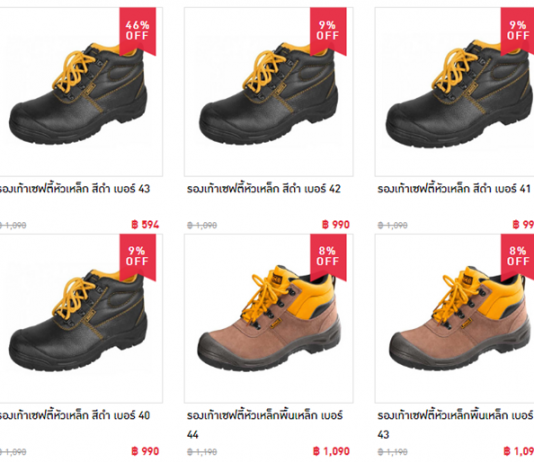Click the 9% OFF badge on size 42 shoe
This screenshot has width=534, height=462.
tap(328, 31)
